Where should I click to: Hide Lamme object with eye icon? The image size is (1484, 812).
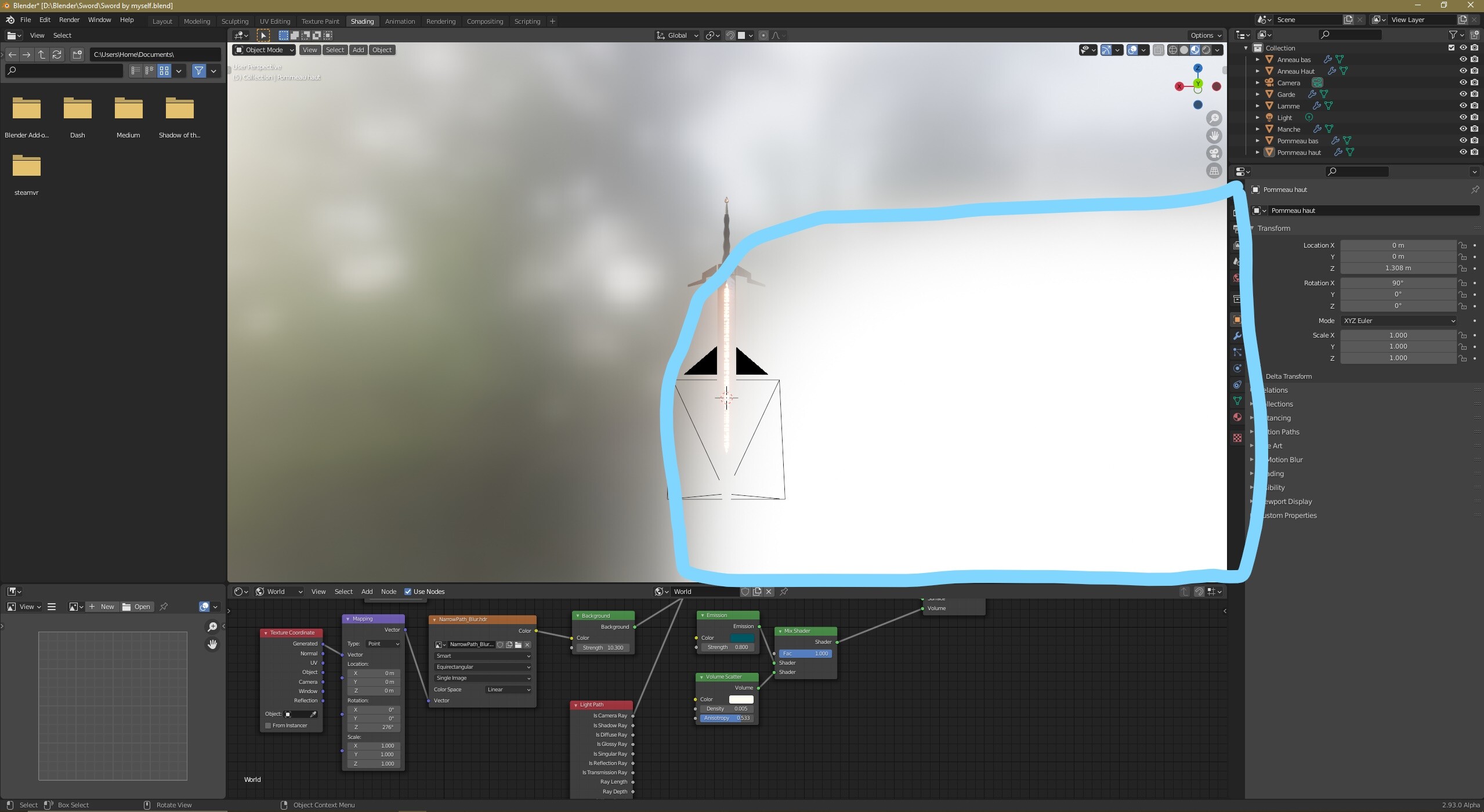1463,106
